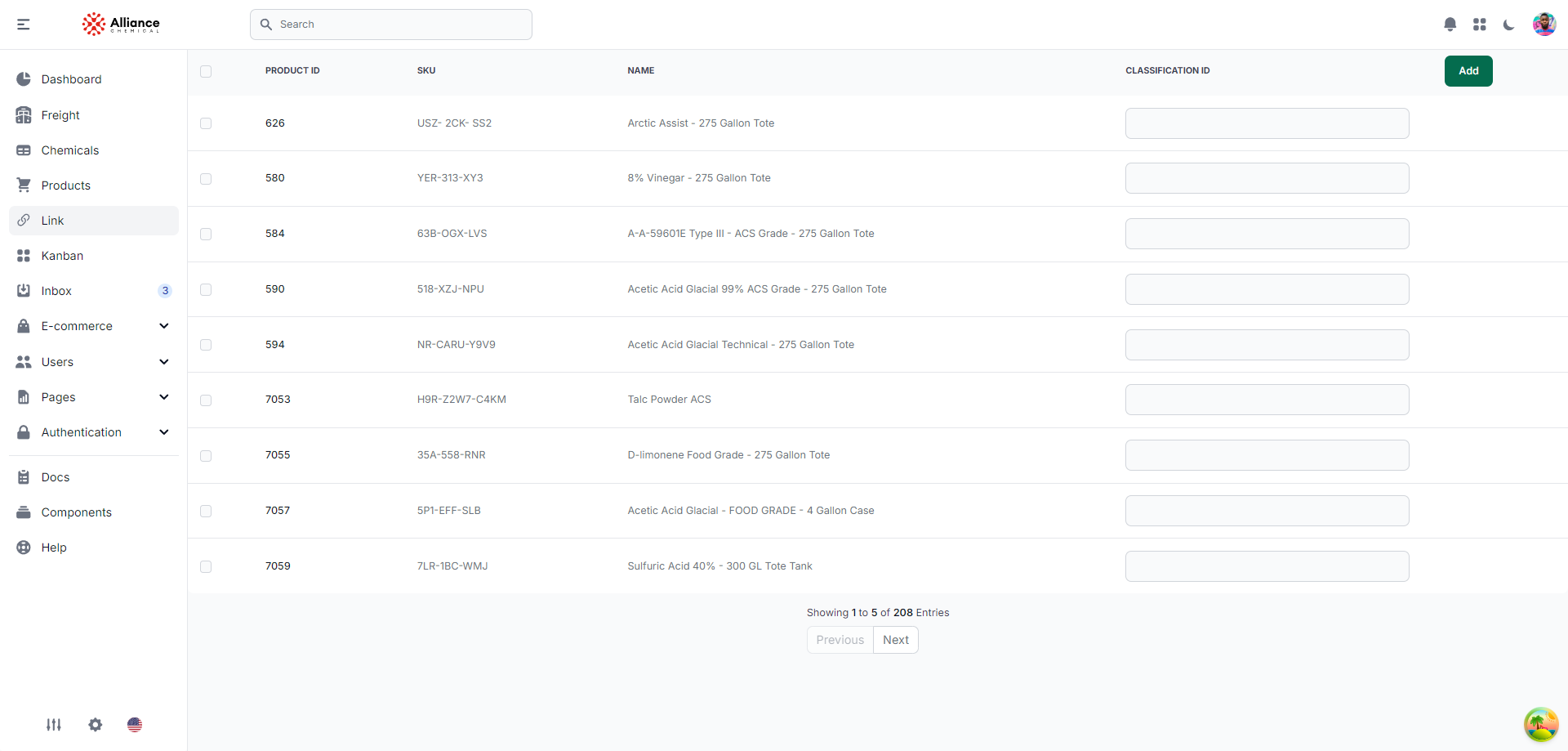Check the row for product 590
1568x751 pixels.
coord(206,290)
